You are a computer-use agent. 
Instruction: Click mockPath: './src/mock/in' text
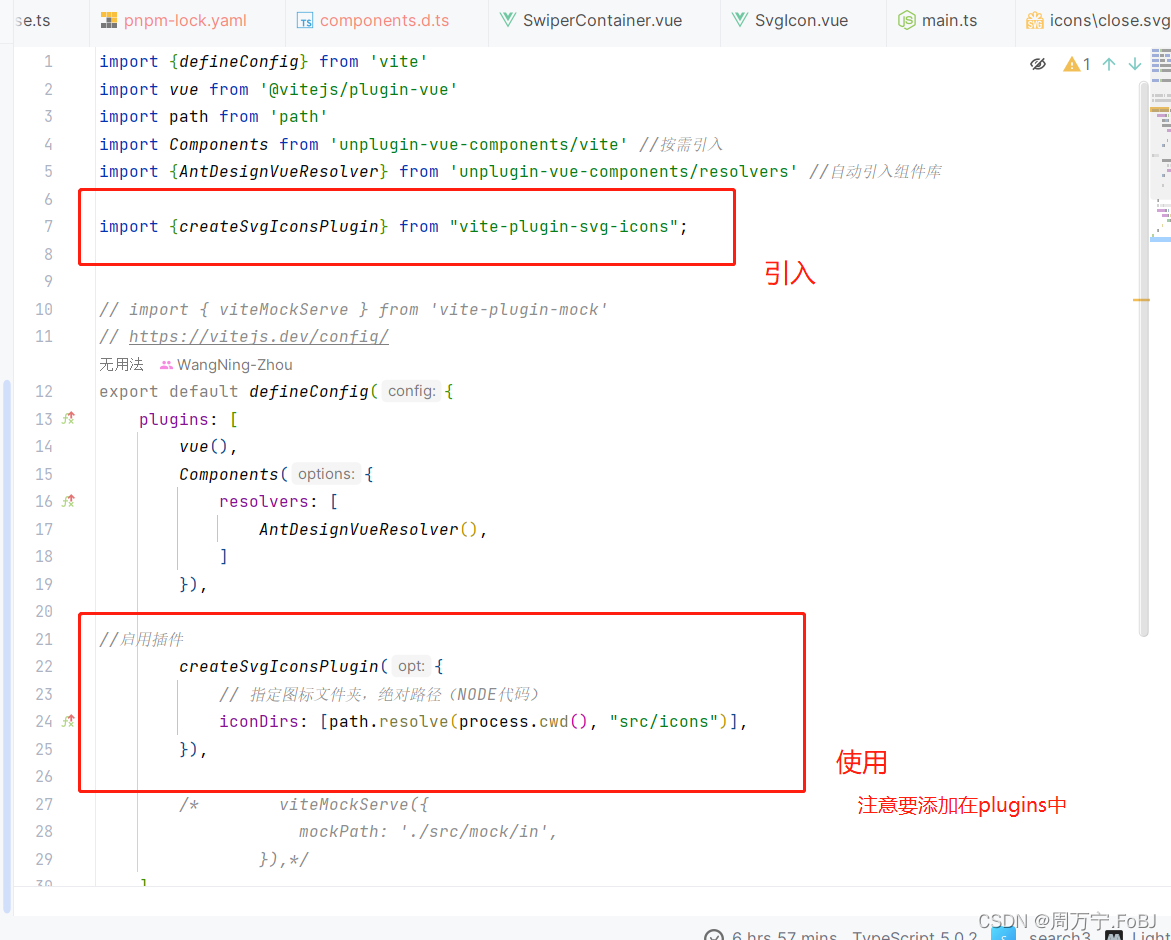[423, 832]
